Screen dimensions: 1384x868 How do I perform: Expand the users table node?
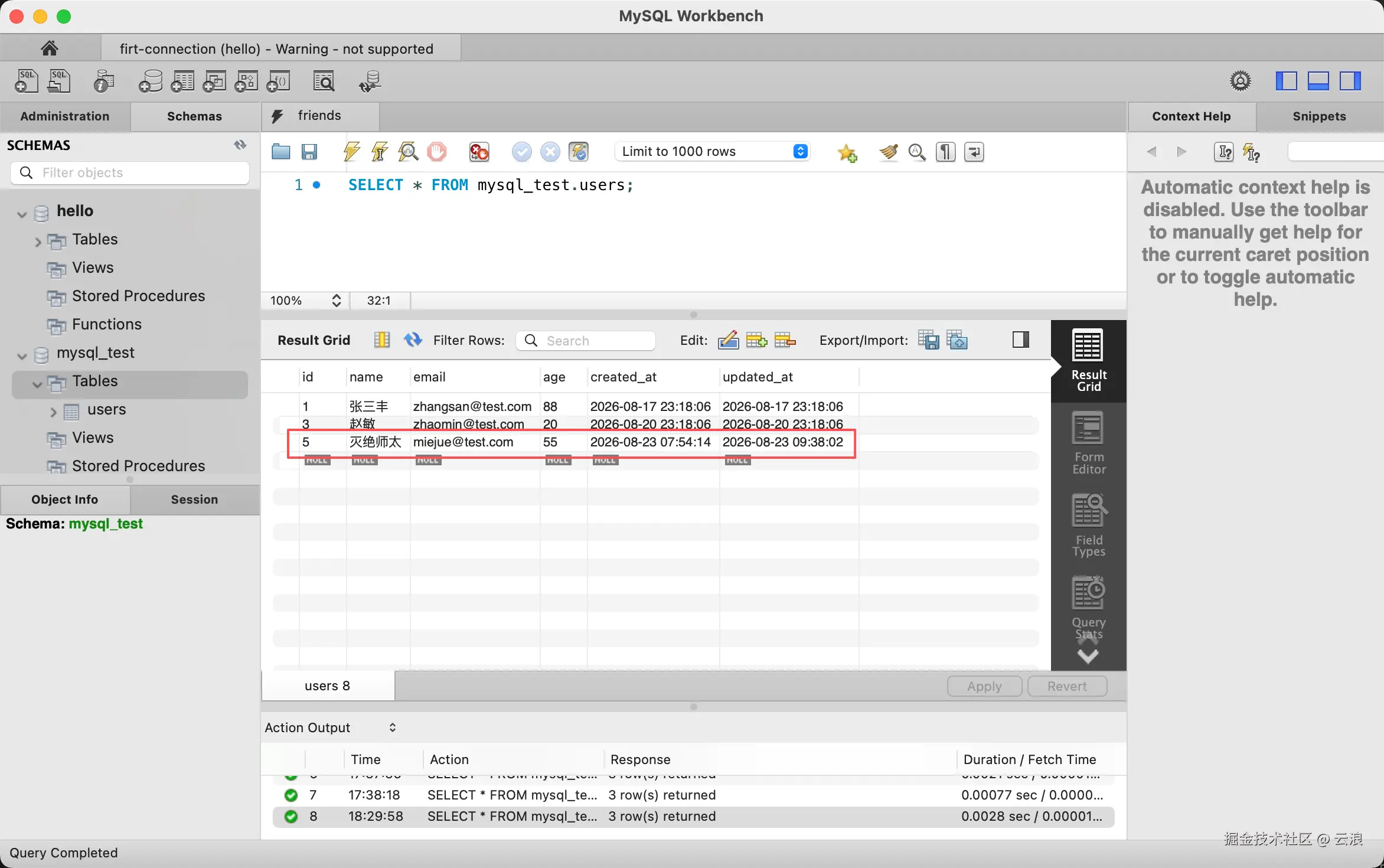click(x=53, y=412)
